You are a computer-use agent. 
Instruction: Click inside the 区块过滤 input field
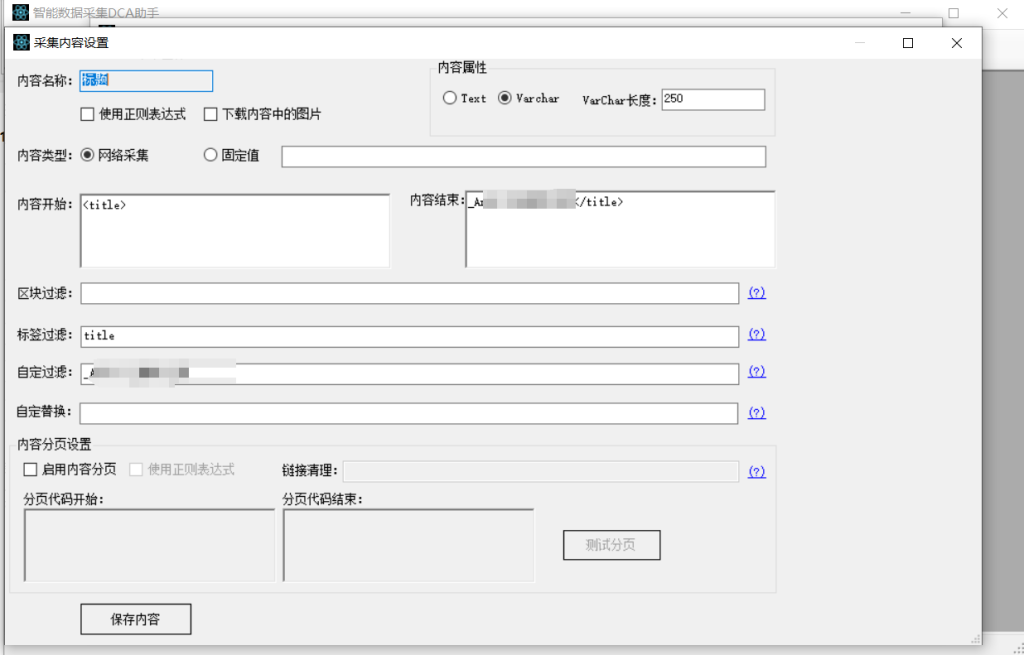click(x=409, y=293)
